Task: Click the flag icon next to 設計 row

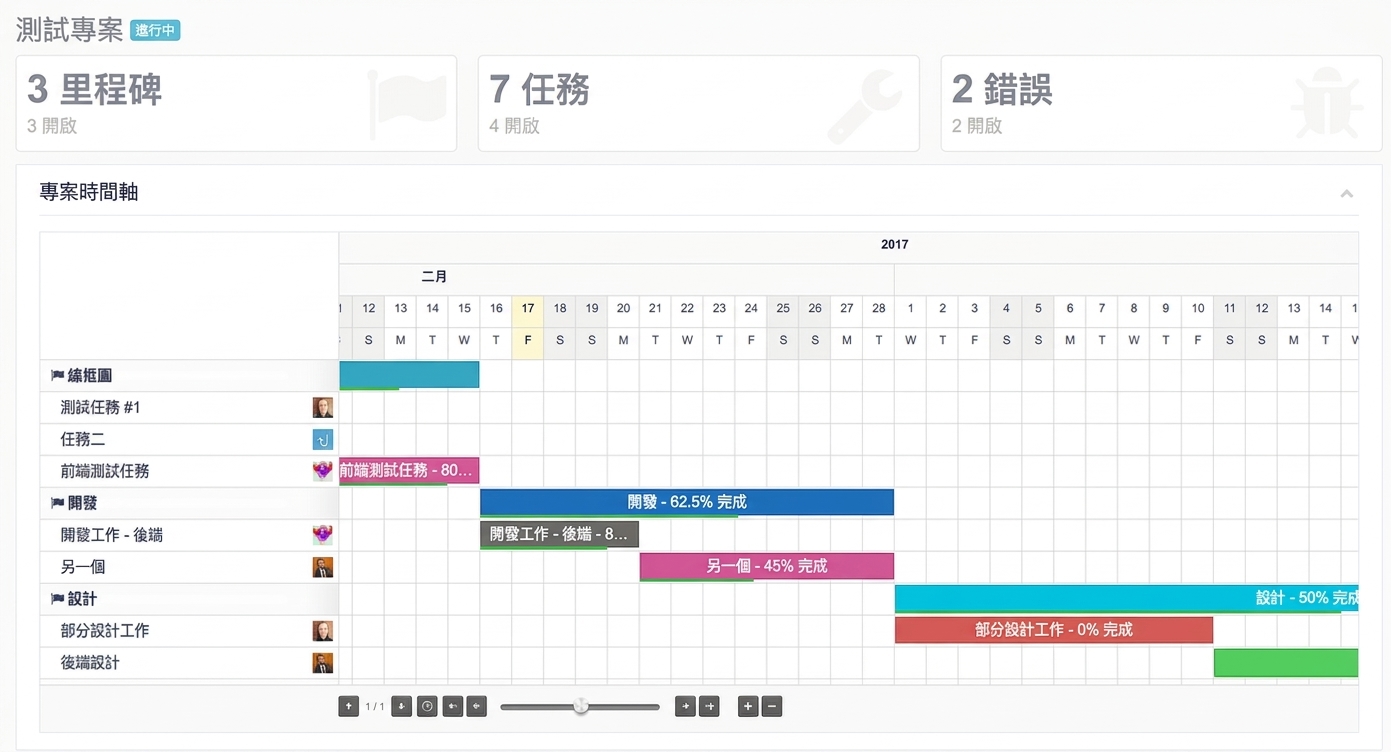Action: [57, 599]
